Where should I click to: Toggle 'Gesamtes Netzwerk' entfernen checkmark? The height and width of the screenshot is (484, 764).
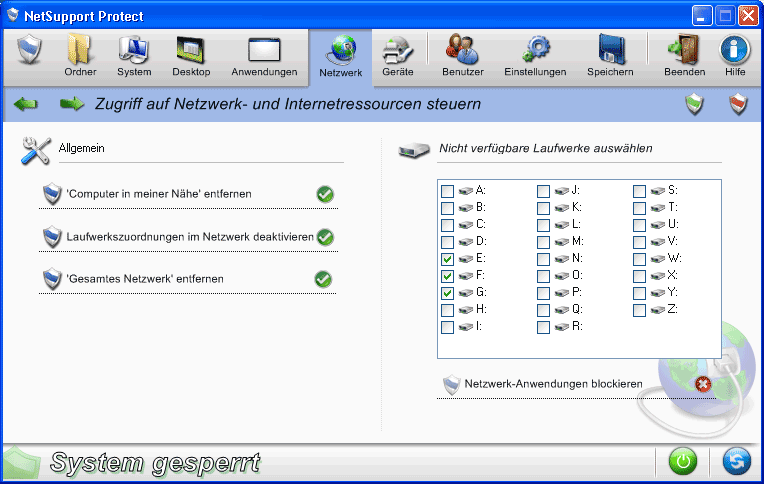pos(323,279)
